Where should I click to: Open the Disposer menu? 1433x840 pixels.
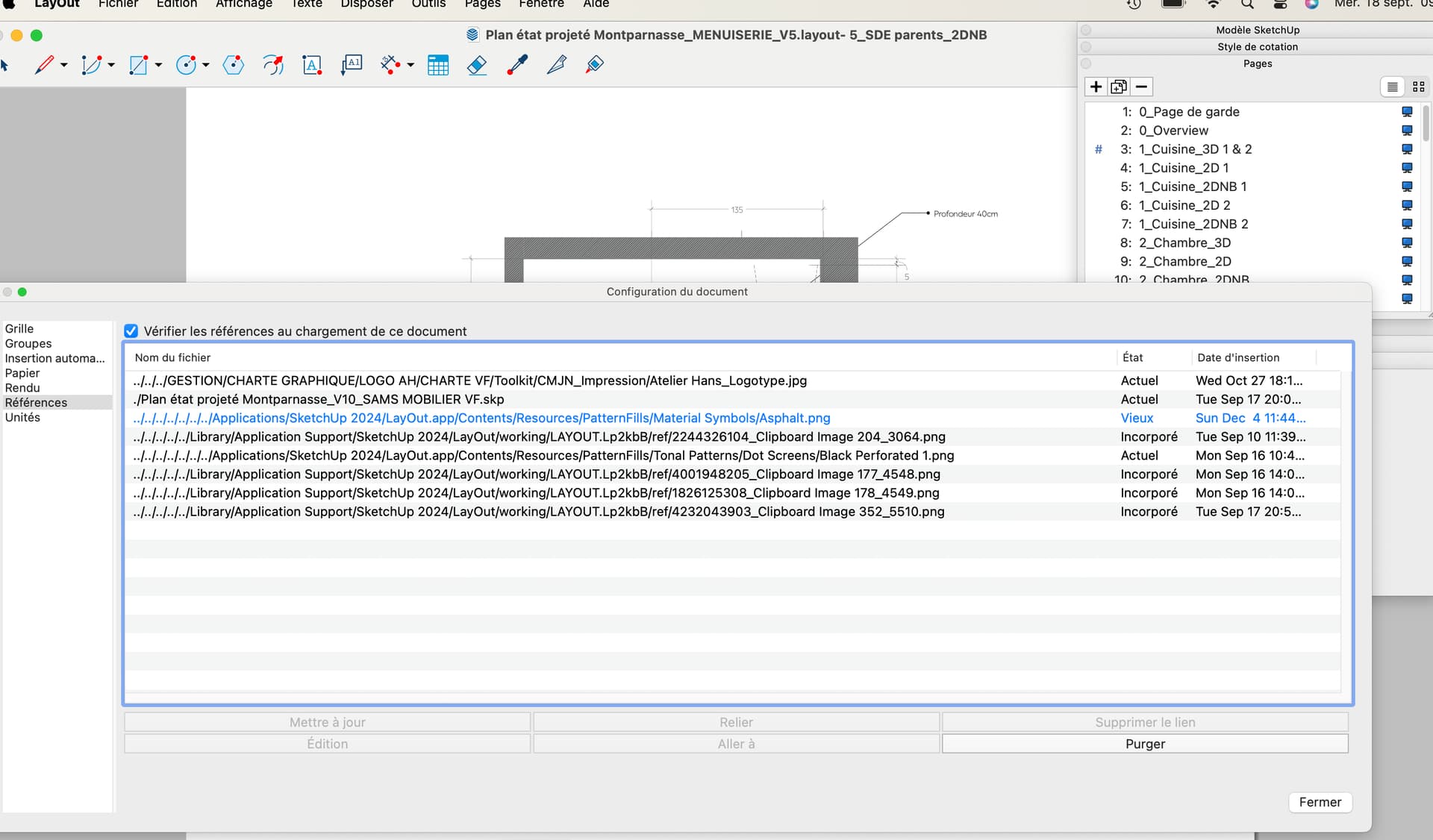click(366, 4)
